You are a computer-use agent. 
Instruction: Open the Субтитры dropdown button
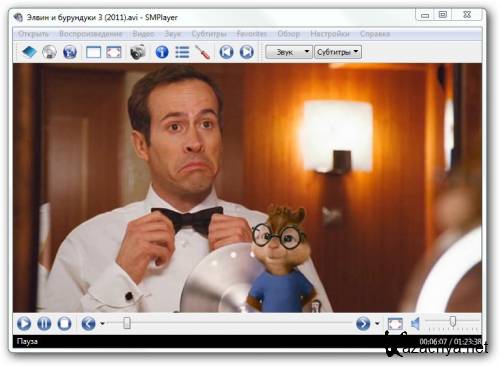[338, 52]
